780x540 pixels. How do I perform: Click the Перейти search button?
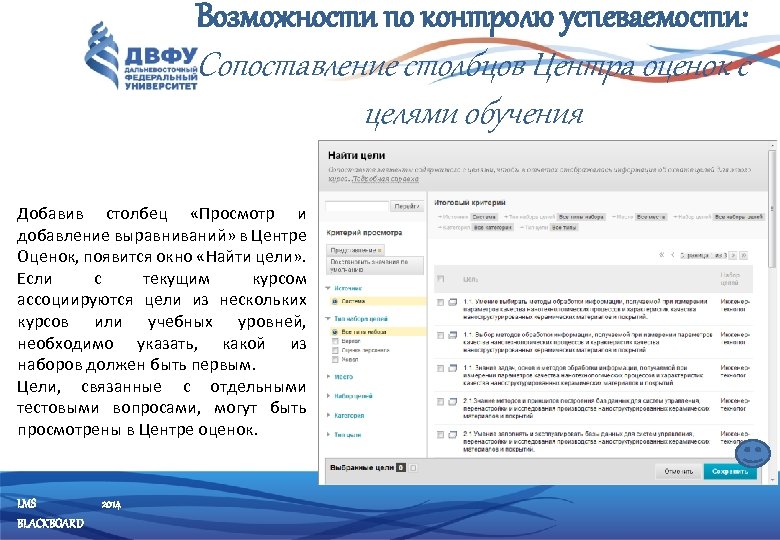pos(407,206)
